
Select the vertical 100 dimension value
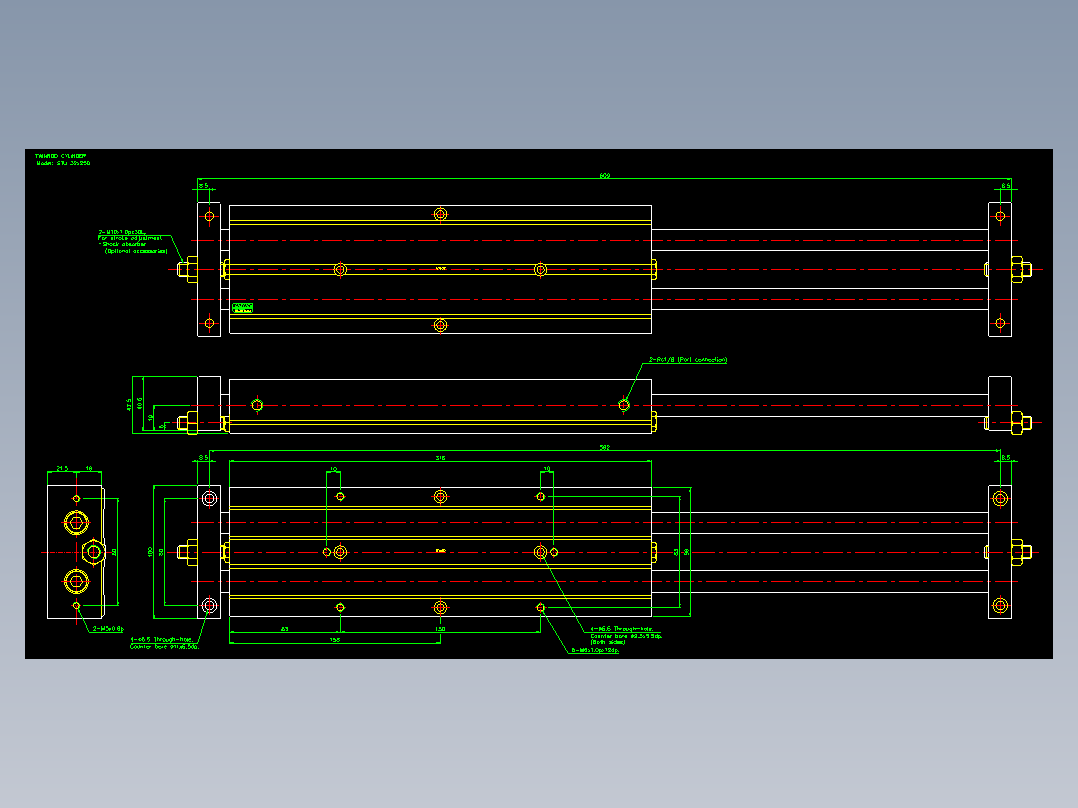[150, 552]
